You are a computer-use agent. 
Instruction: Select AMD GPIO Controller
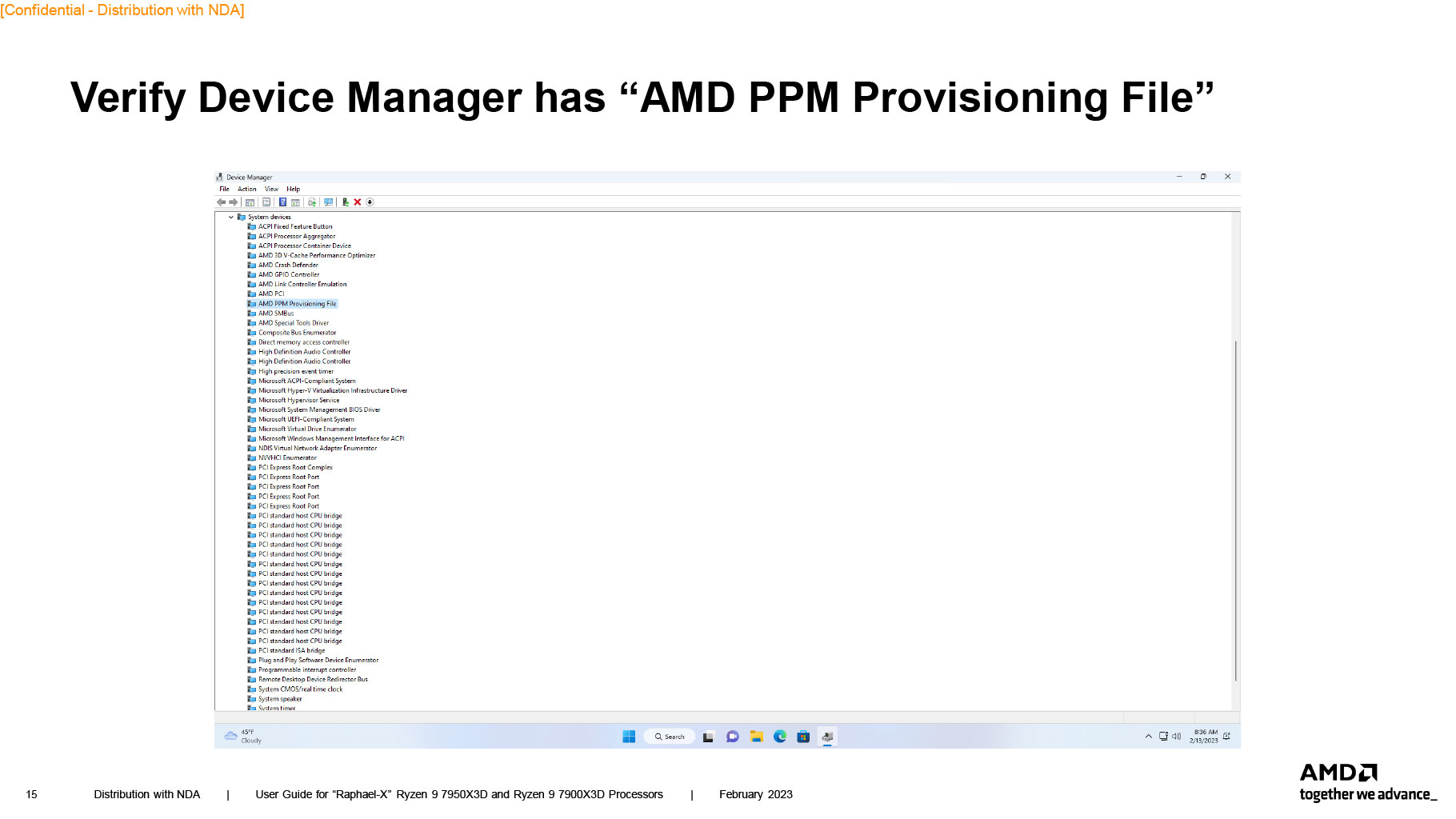(289, 275)
